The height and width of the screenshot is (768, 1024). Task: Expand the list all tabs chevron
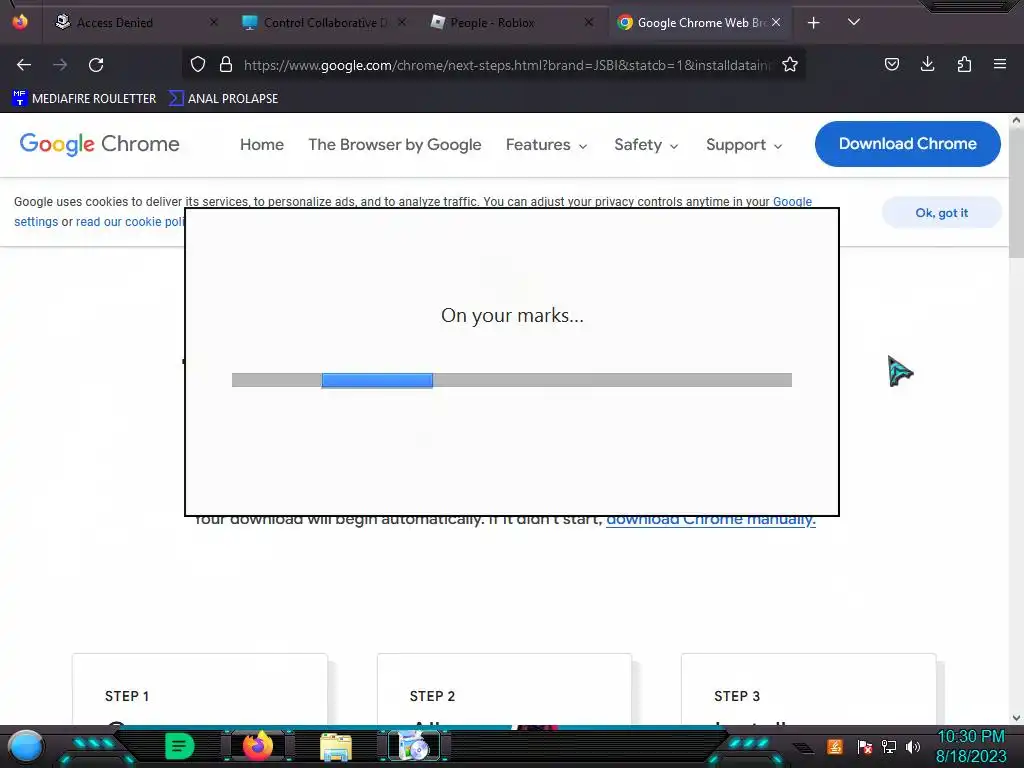point(854,22)
